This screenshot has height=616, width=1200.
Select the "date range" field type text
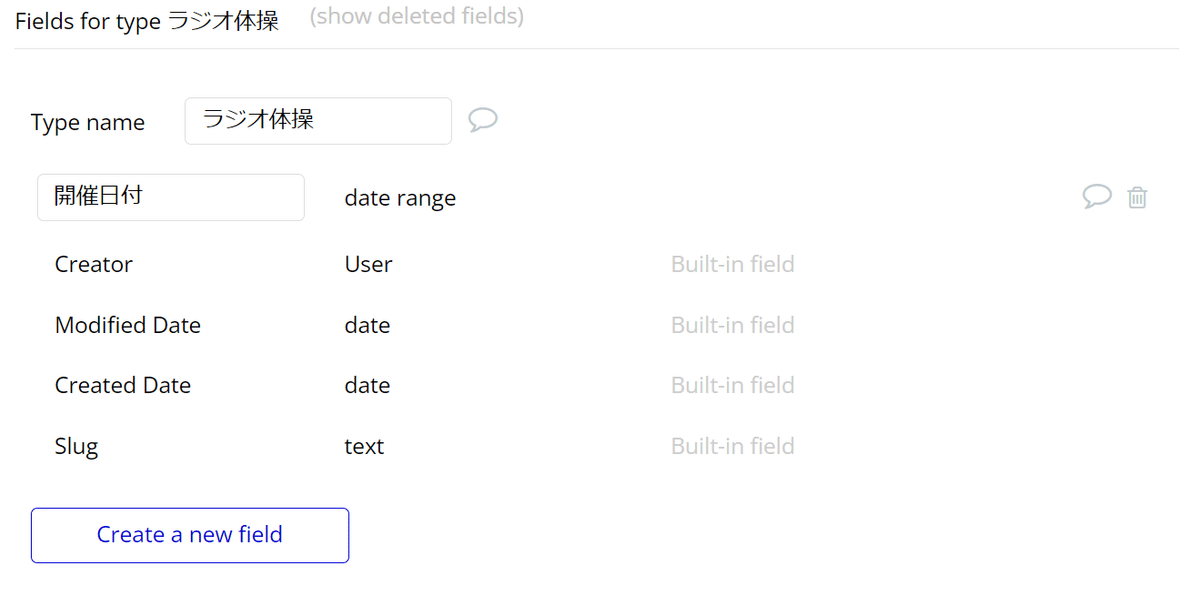(x=400, y=198)
